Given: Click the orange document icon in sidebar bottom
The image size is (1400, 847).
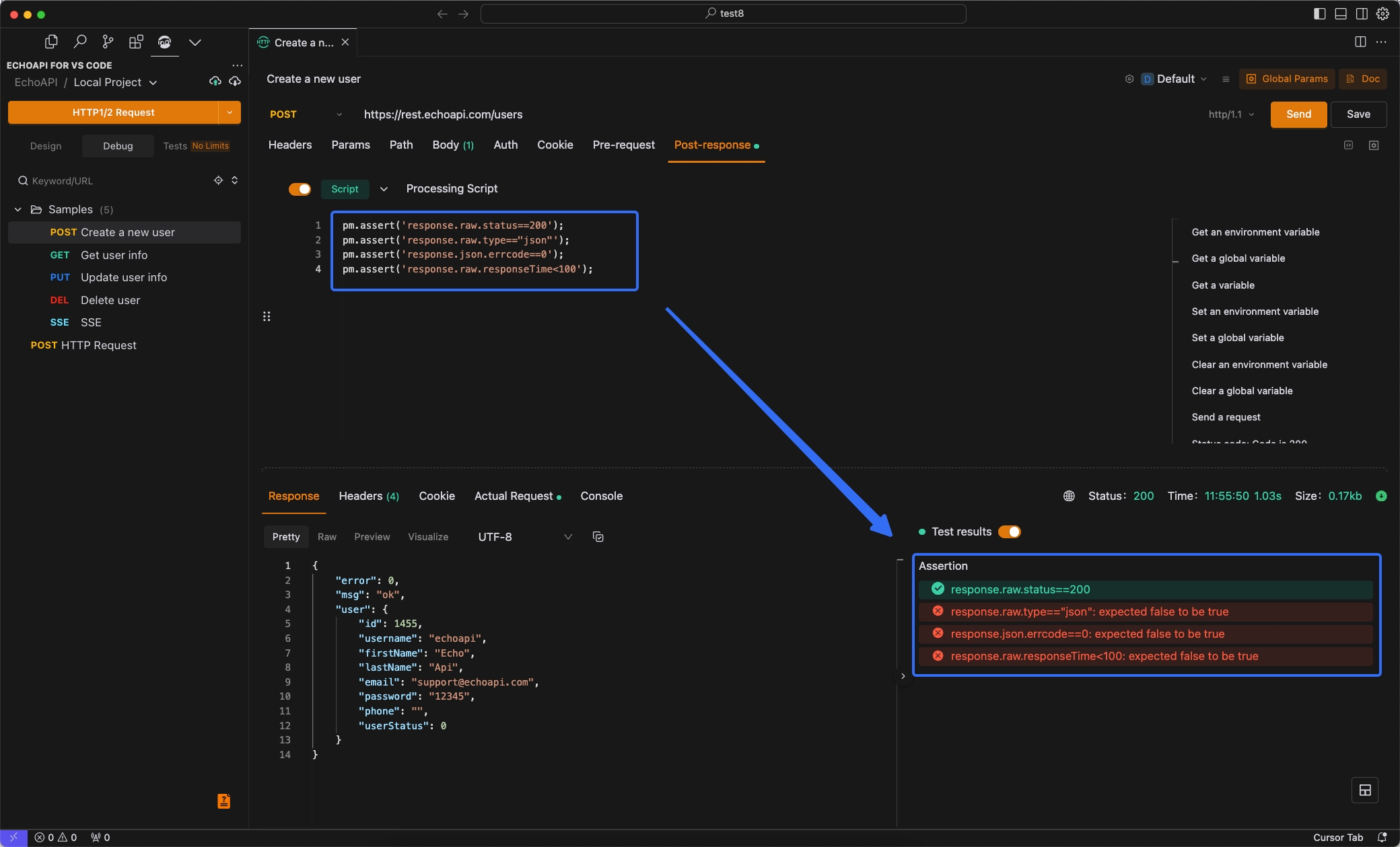Looking at the screenshot, I should [224, 801].
